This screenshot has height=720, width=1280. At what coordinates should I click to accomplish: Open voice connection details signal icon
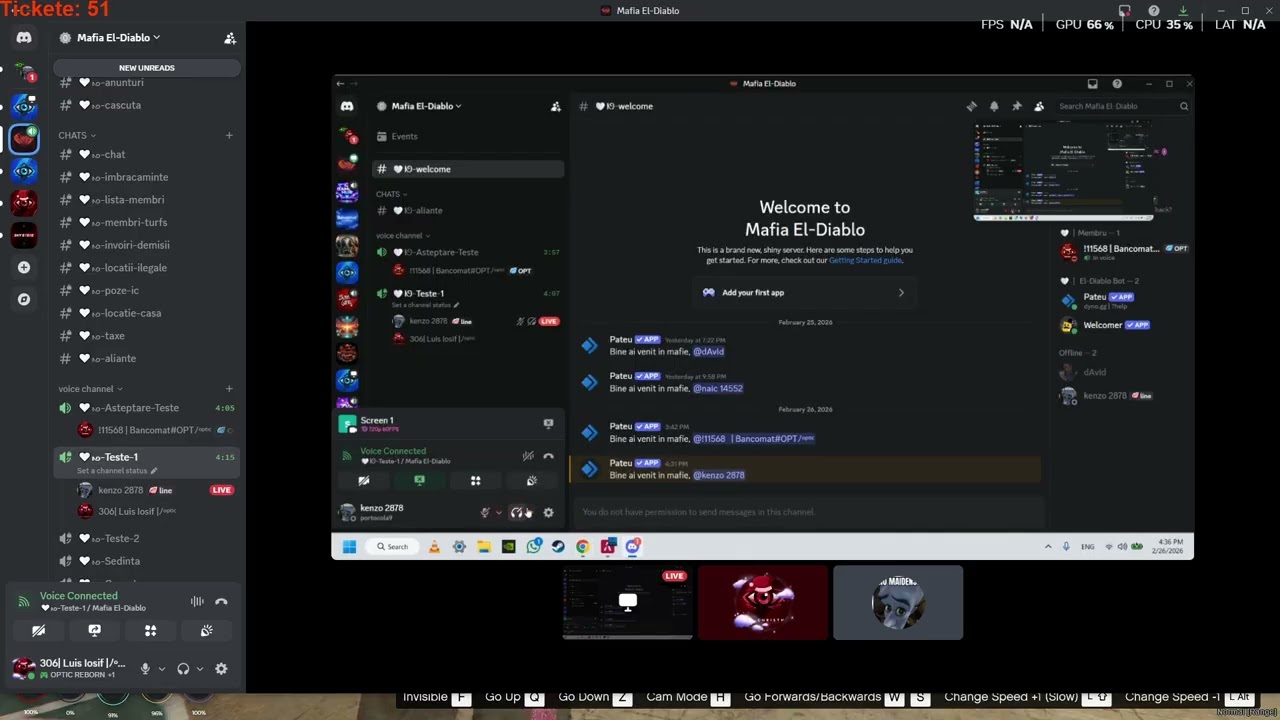click(24, 602)
